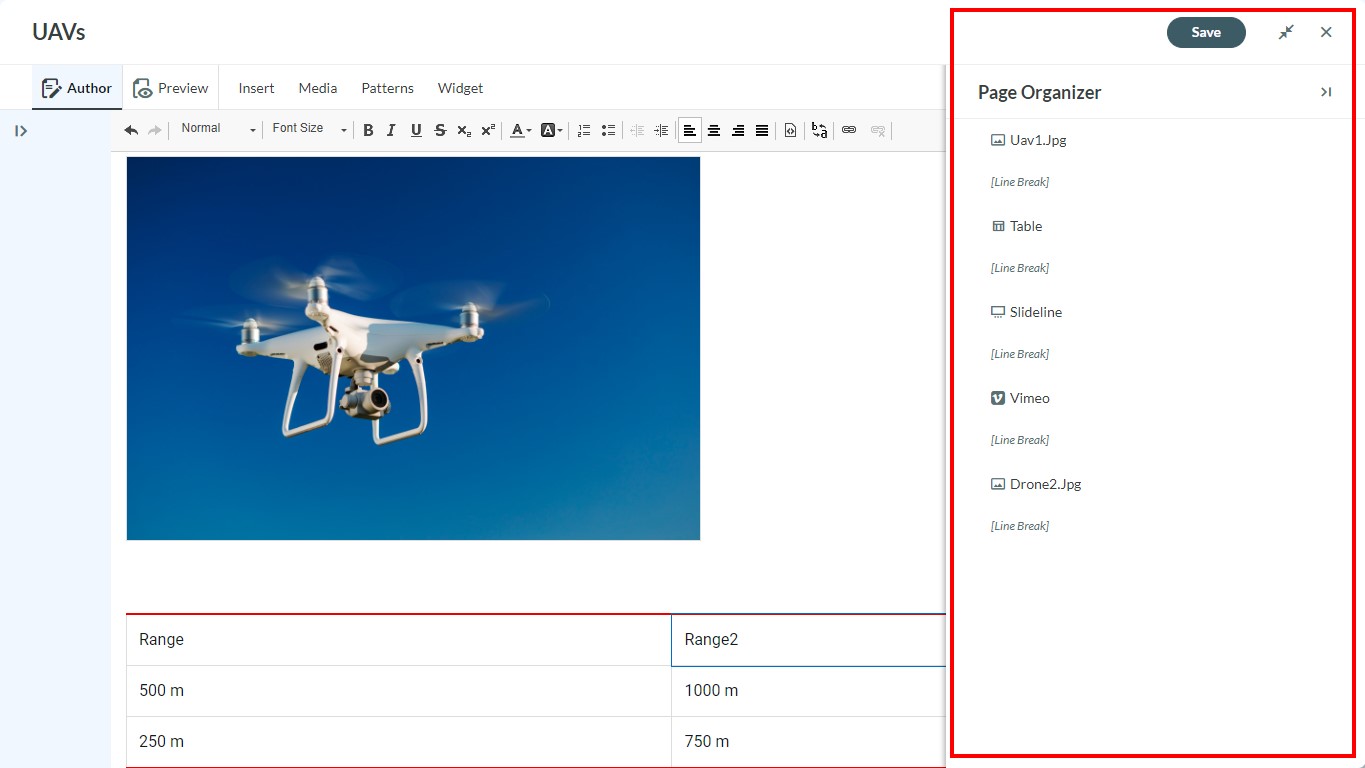Switch to the Preview tab

point(171,88)
